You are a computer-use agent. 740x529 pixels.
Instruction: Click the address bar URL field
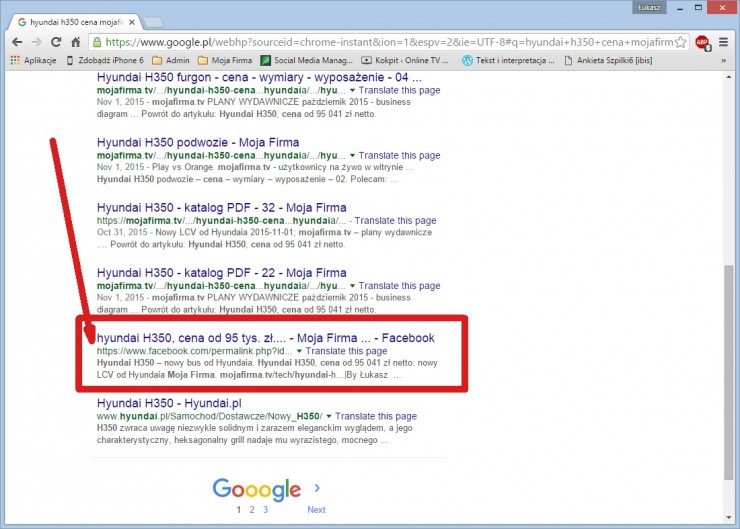389,42
